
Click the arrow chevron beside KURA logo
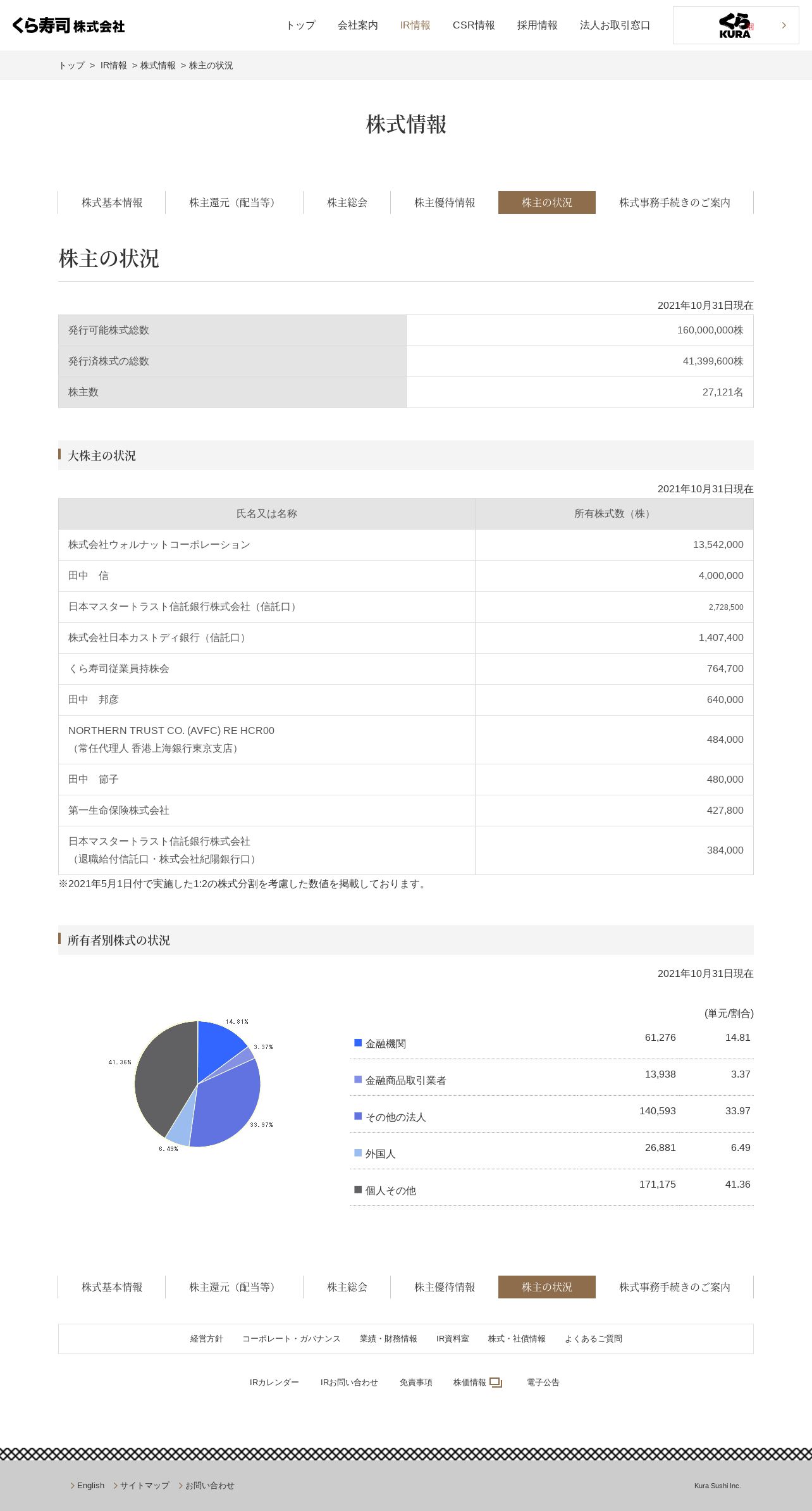tap(784, 25)
